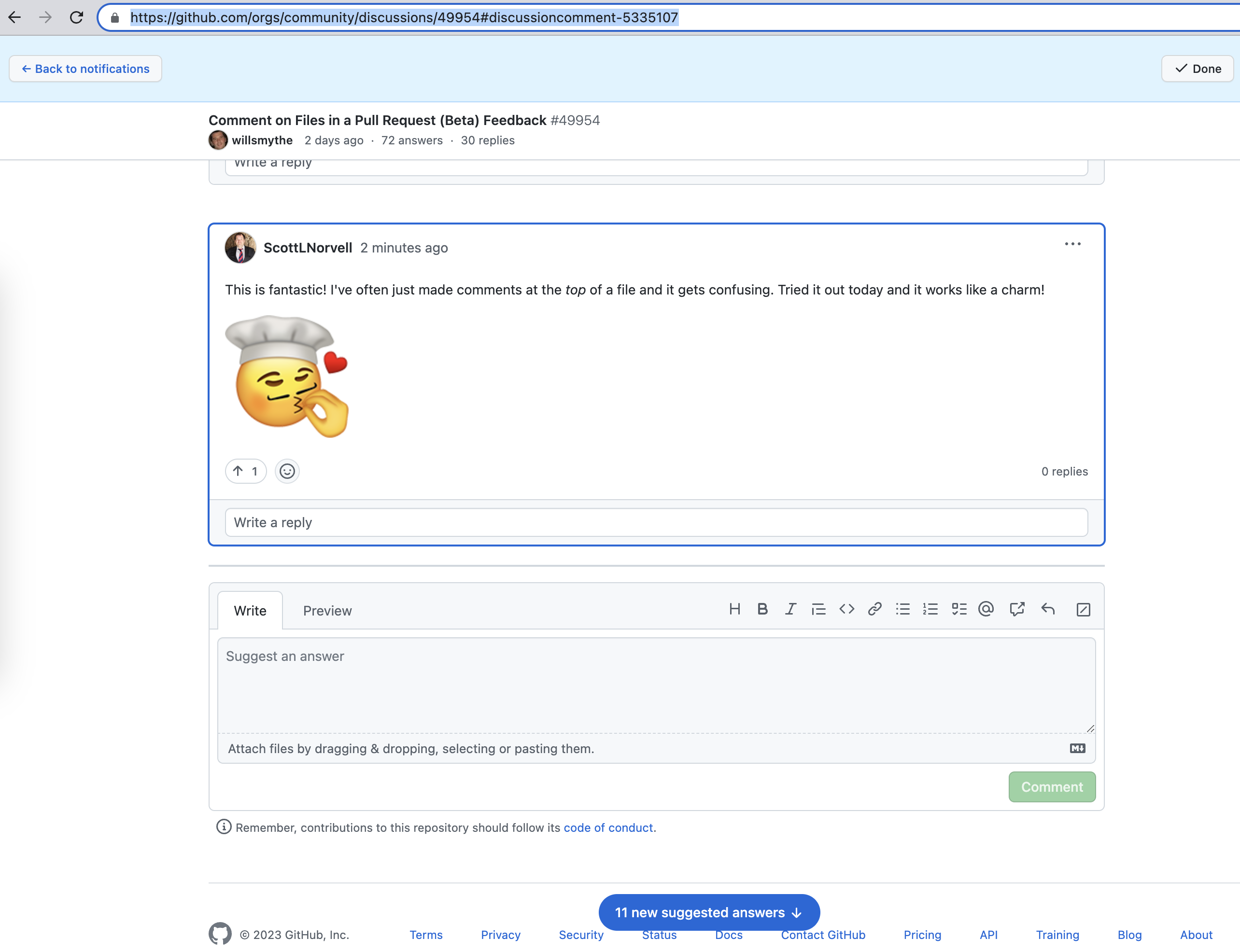Open the options menu on ScottLNorvell's comment
This screenshot has width=1240, height=952.
click(x=1073, y=244)
